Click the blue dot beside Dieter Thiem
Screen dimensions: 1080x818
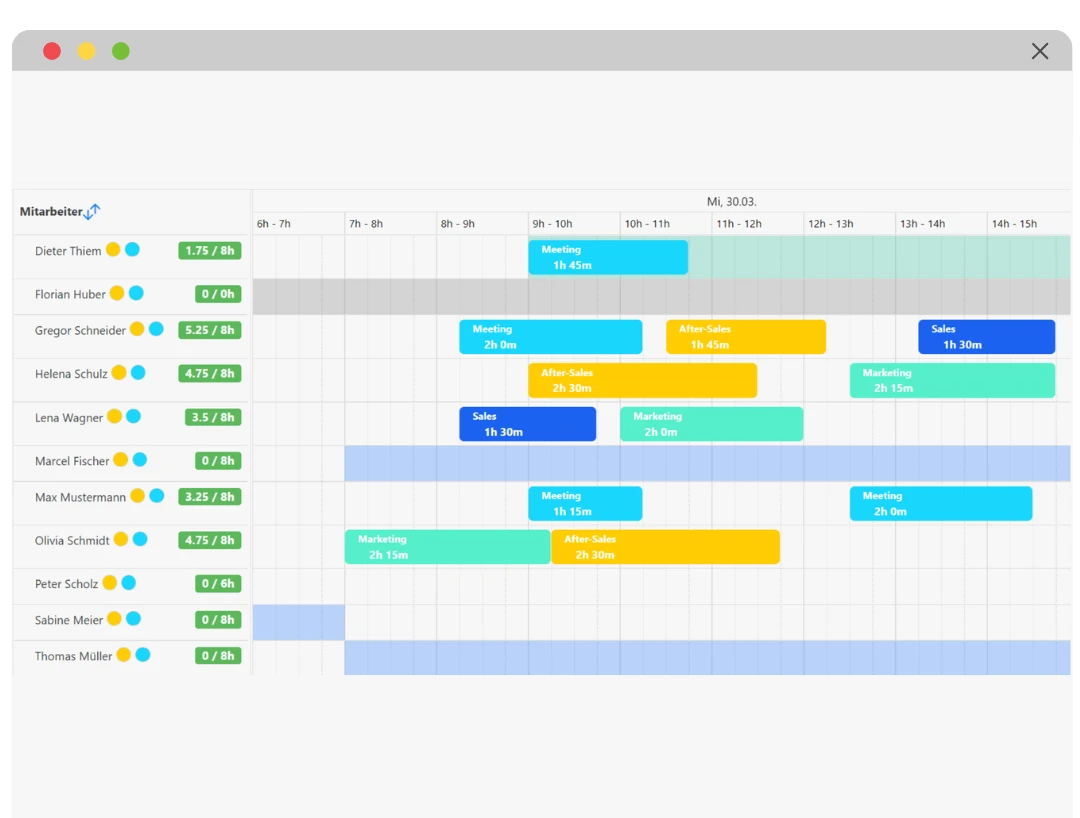click(x=132, y=249)
